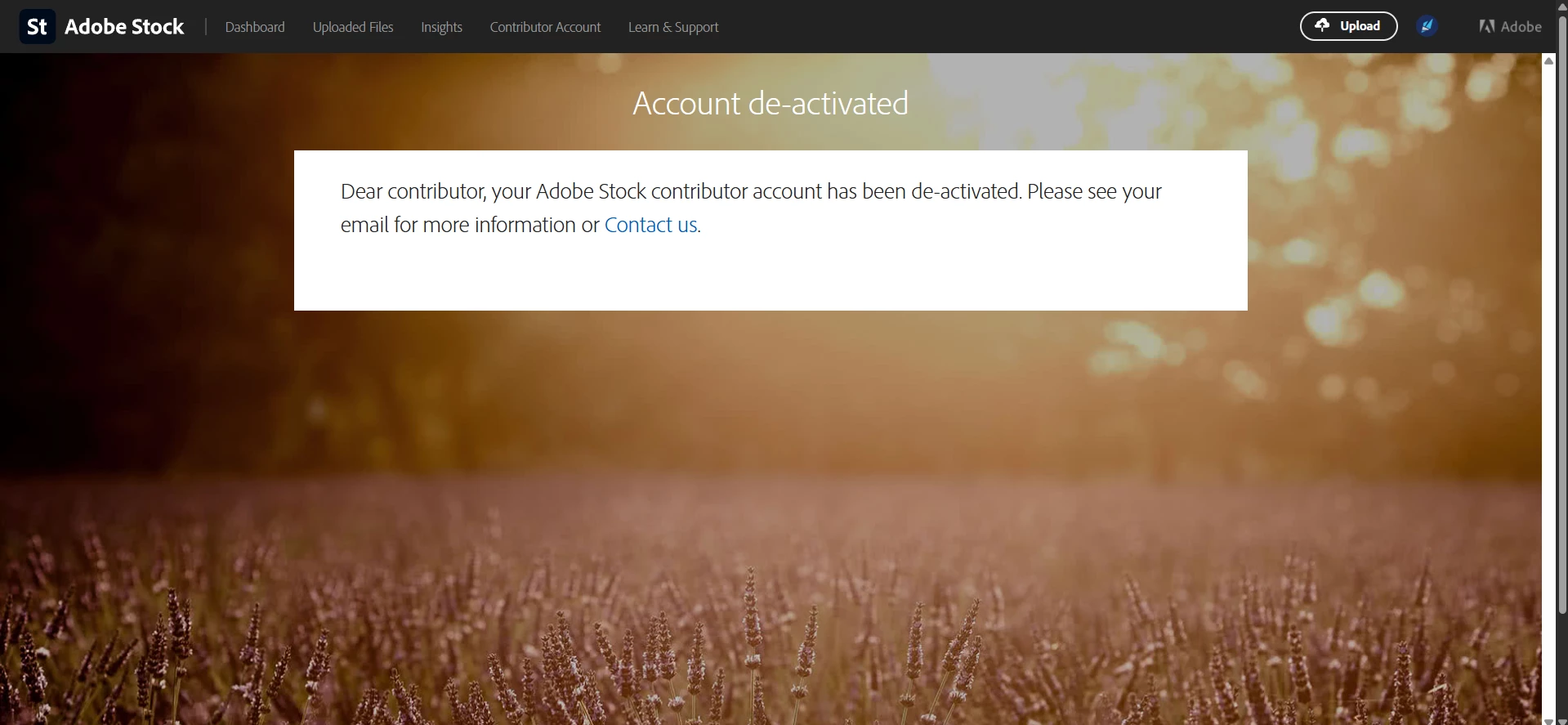Click the St Adobe Stock logo icon
Viewport: 1568px width, 725px height.
[x=37, y=26]
